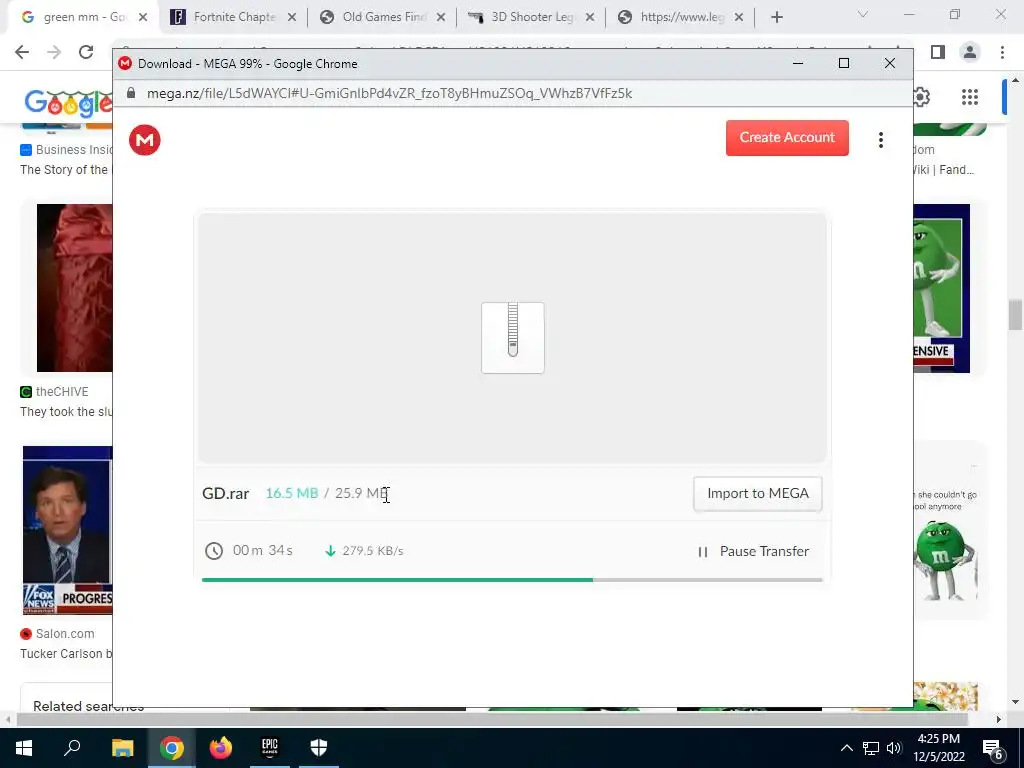The image size is (1024, 768).
Task: Open a new Chrome tab
Action: tap(776, 18)
